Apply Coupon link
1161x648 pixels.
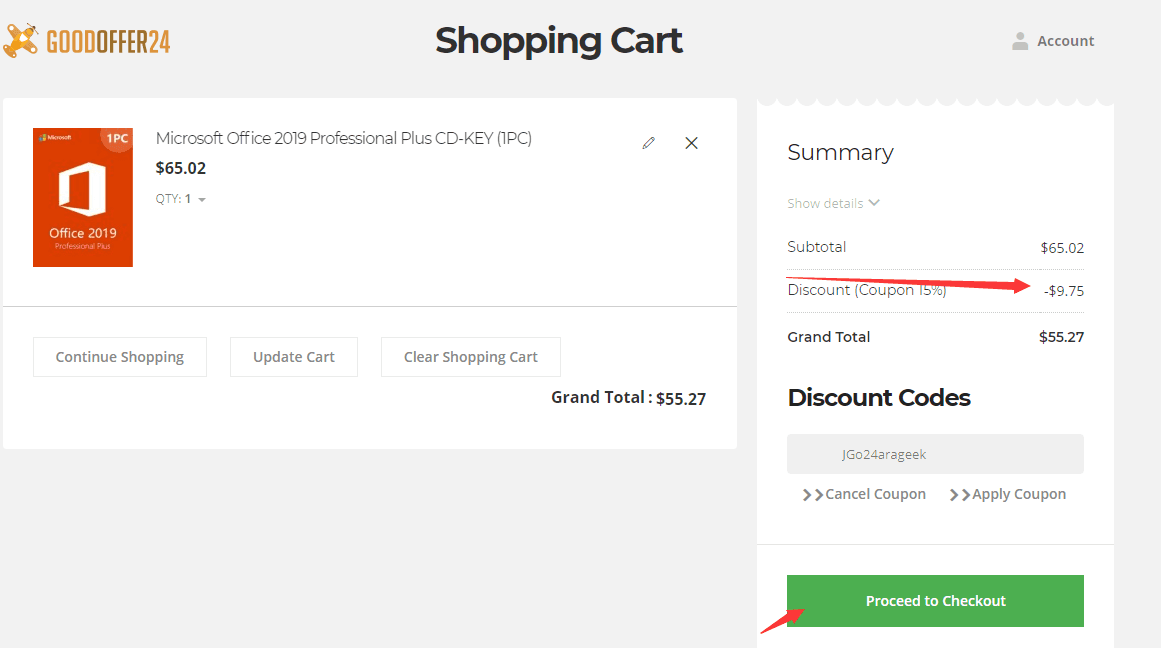click(x=1008, y=494)
